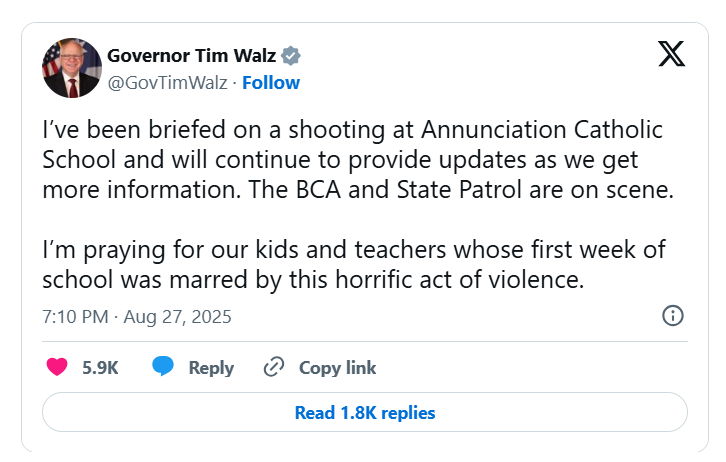726x462 pixels.
Task: Click the reply speech bubble icon
Action: tap(163, 367)
